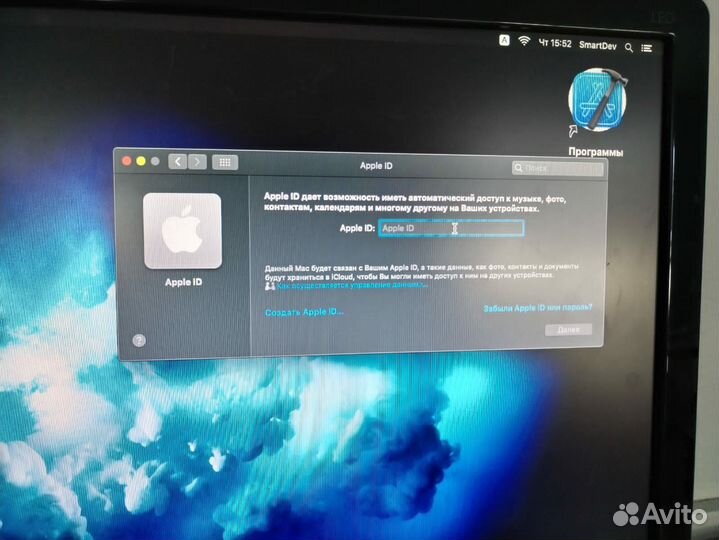Click the Apple logo account picture
Viewport: 719px width, 540px height.
click(x=183, y=231)
